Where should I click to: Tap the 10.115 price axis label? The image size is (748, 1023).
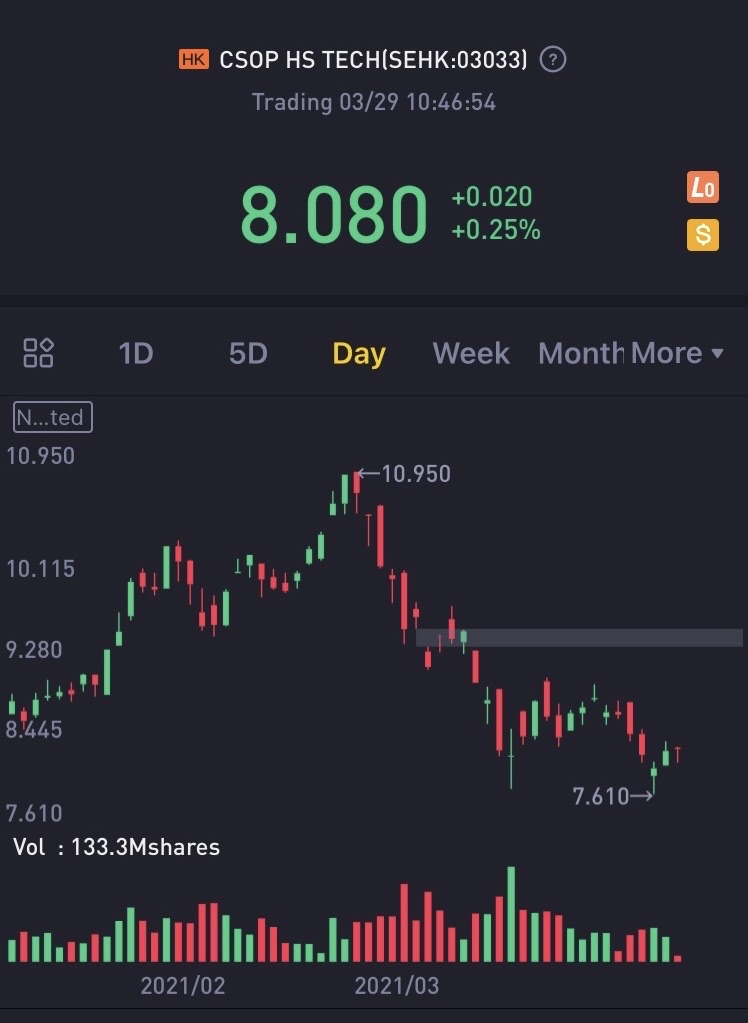click(x=40, y=569)
